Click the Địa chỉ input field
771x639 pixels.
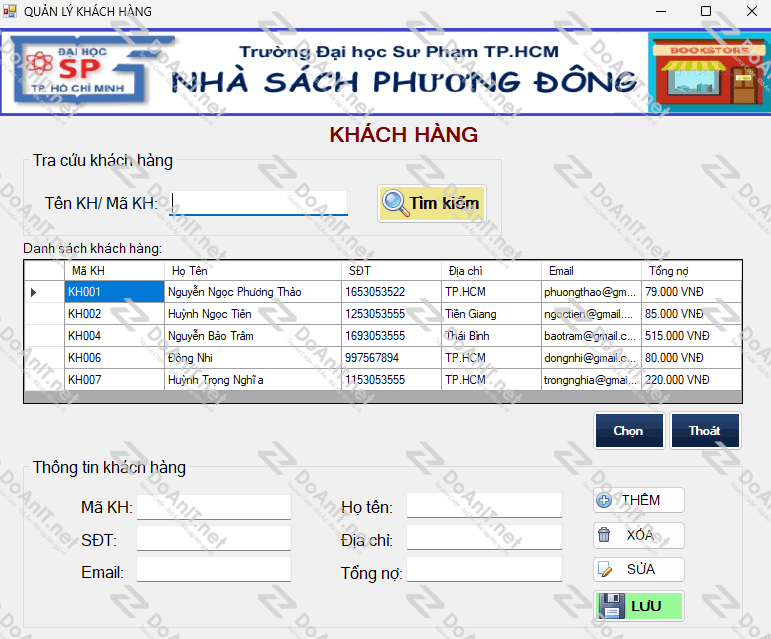484,537
